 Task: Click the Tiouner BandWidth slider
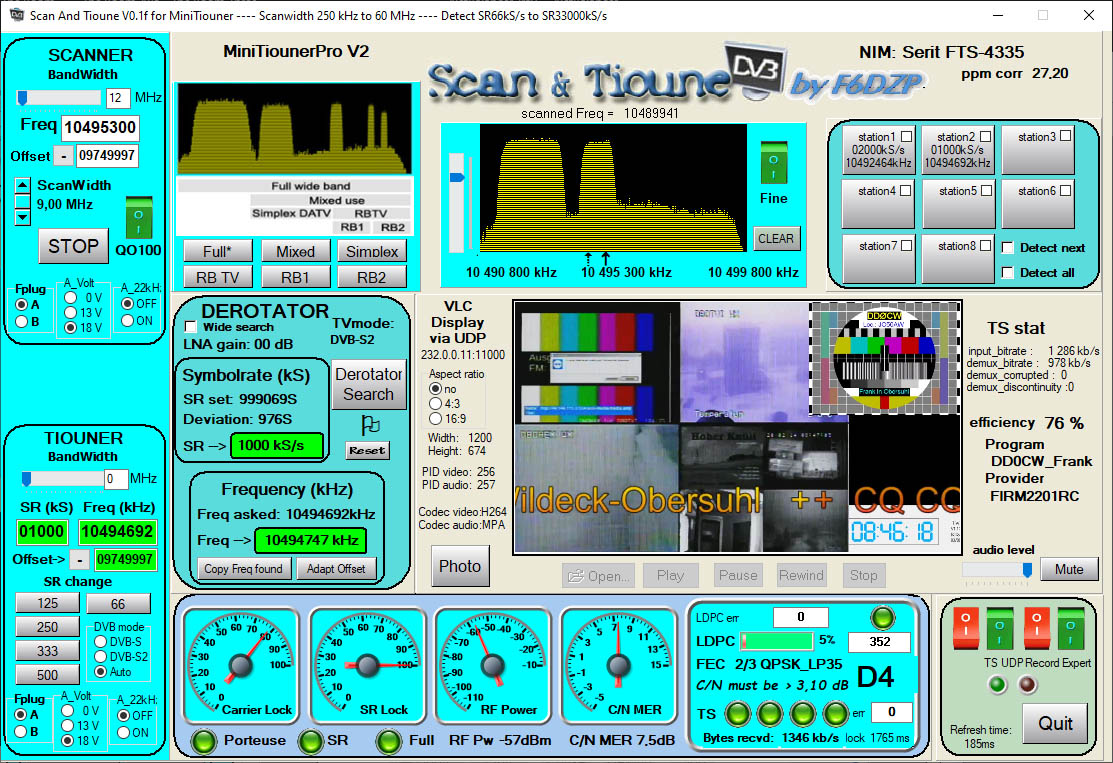(x=61, y=479)
